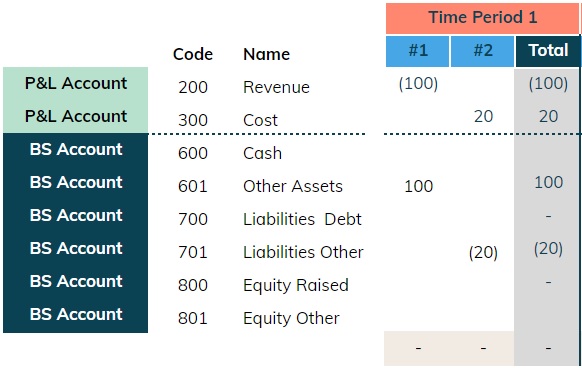Image resolution: width=582 pixels, height=368 pixels.
Task: Click the Equity Other name cell
Action: click(x=291, y=319)
